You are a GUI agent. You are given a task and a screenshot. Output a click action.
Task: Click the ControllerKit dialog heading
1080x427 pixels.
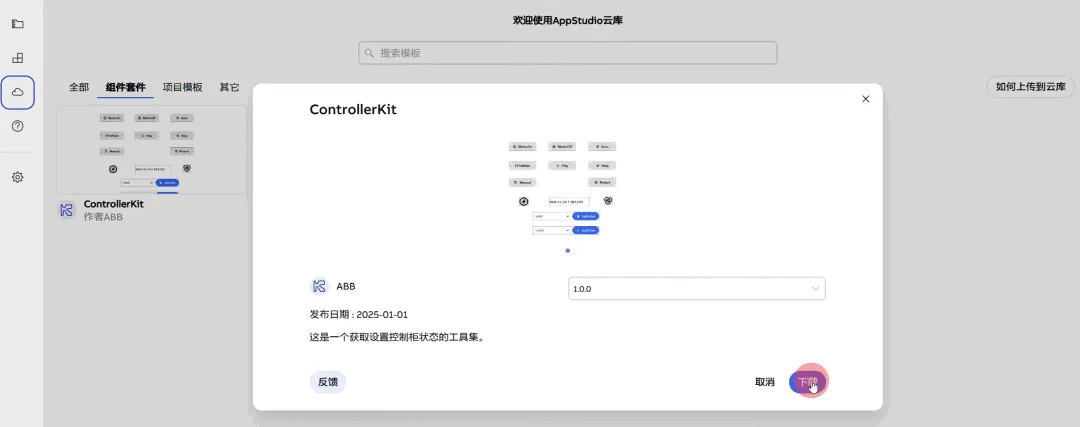tap(353, 110)
